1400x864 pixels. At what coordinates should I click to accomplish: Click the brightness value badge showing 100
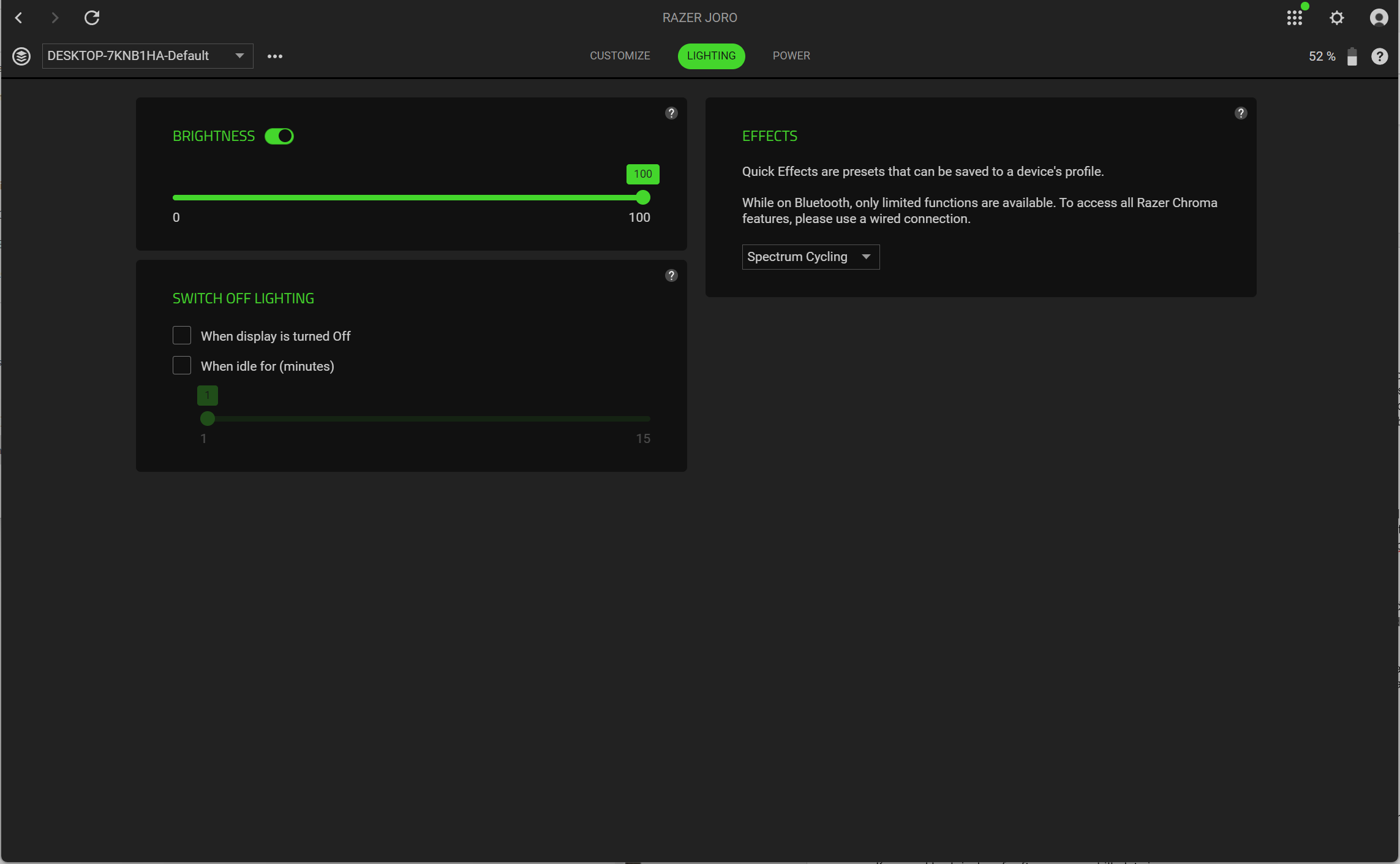(x=642, y=174)
